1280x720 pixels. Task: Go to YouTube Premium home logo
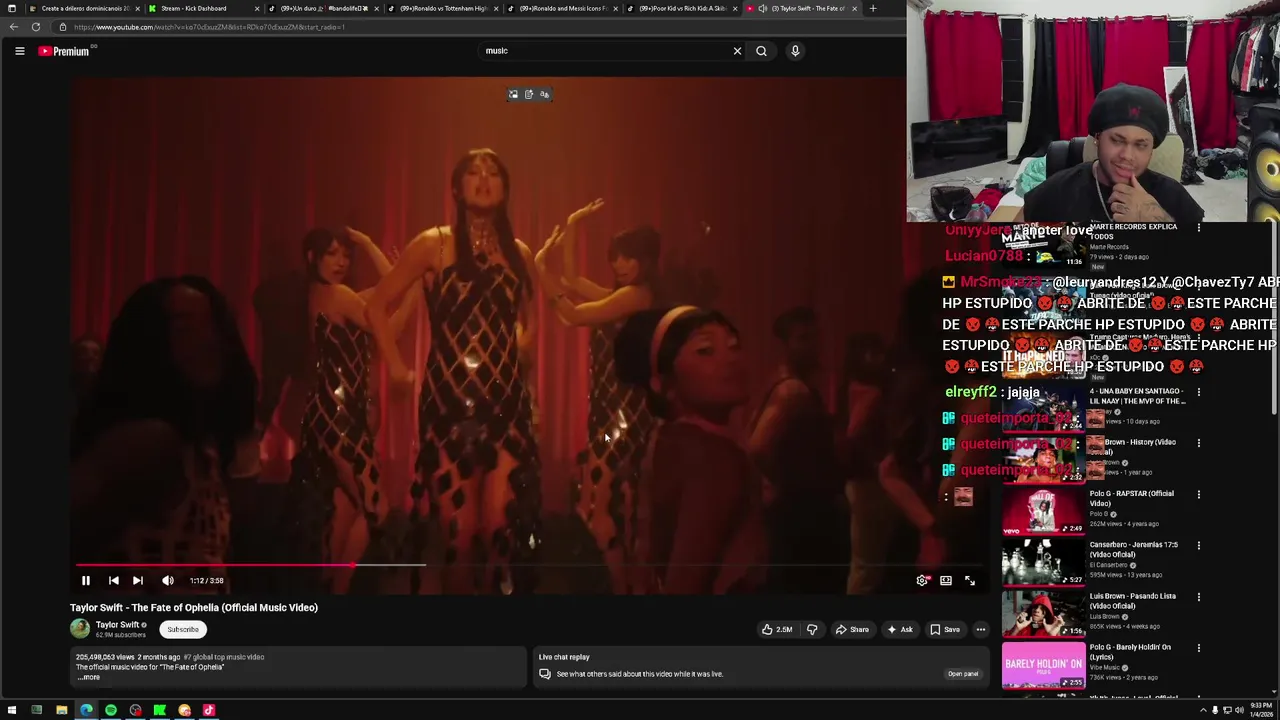point(64,51)
